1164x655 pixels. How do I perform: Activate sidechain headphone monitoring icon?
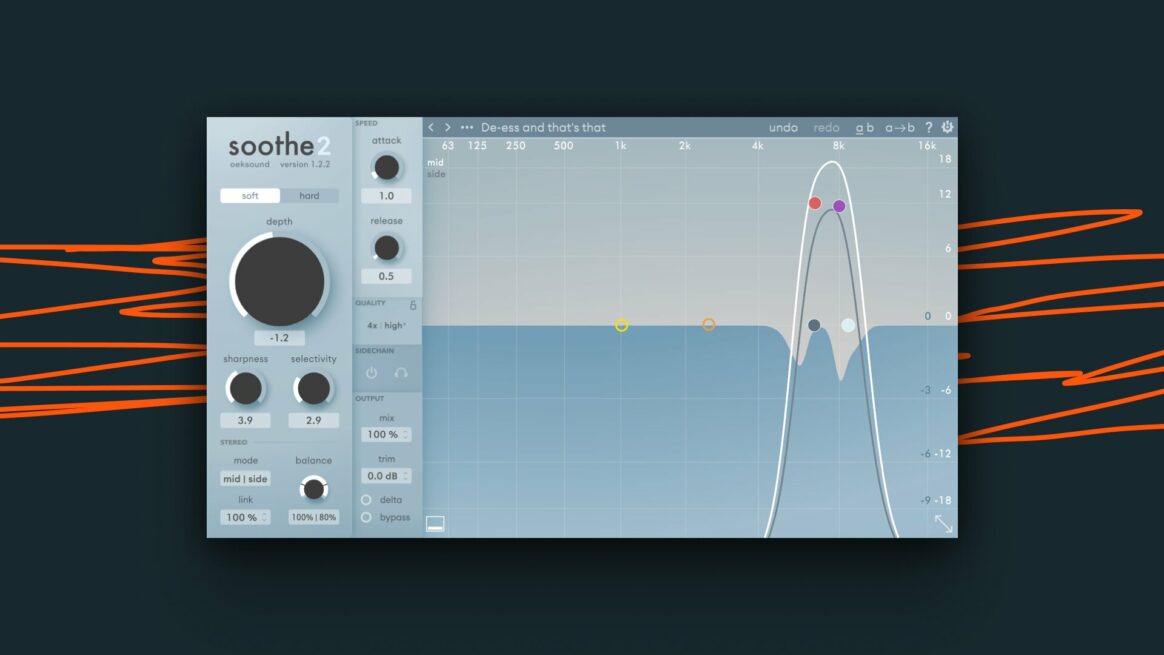pos(403,372)
